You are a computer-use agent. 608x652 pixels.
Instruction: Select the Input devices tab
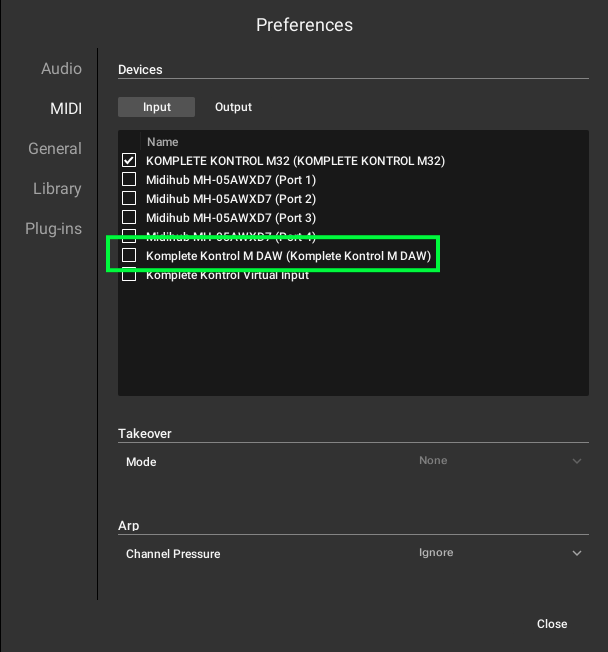[x=156, y=107]
